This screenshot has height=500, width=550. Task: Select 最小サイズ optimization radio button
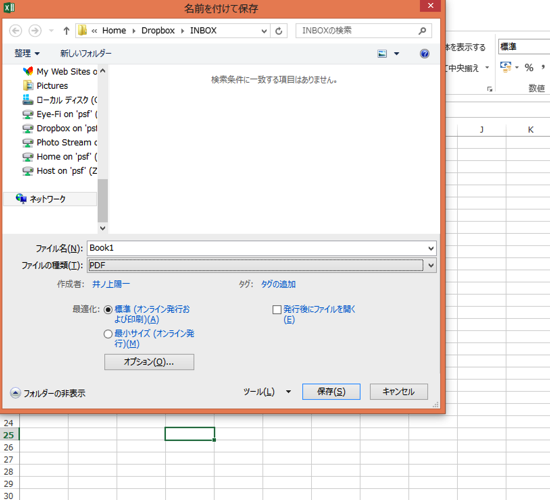(108, 334)
